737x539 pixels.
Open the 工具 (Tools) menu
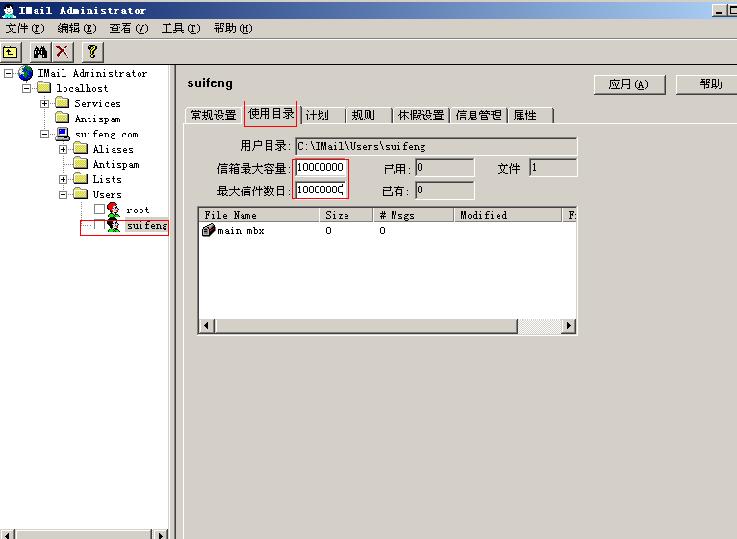point(180,28)
